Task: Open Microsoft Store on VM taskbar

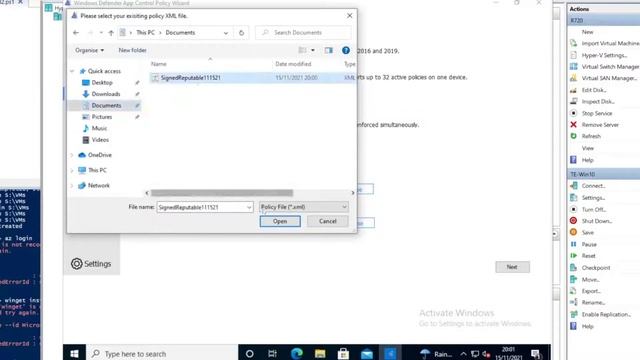Action: (x=343, y=353)
